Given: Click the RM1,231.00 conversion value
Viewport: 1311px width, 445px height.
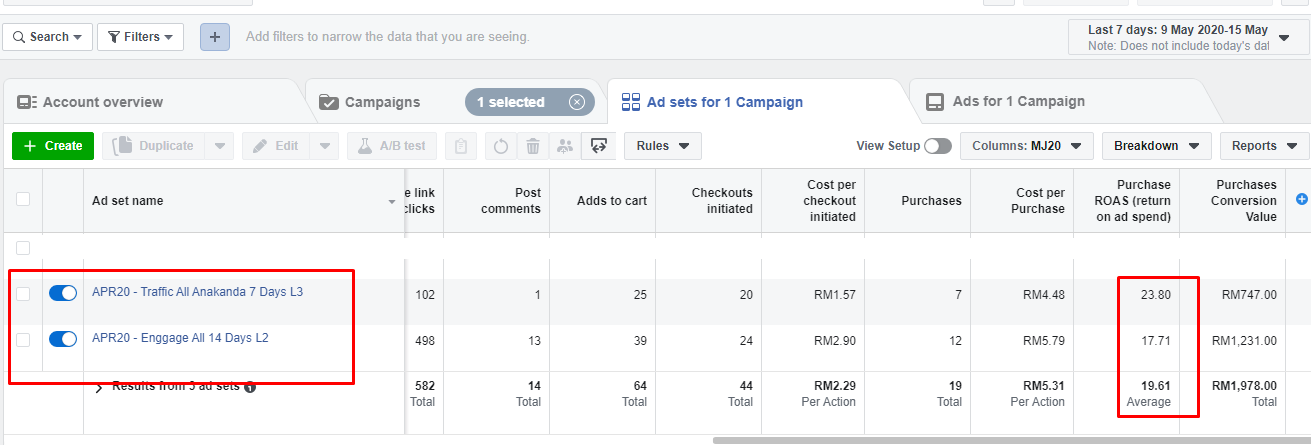Looking at the screenshot, I should coord(1244,341).
